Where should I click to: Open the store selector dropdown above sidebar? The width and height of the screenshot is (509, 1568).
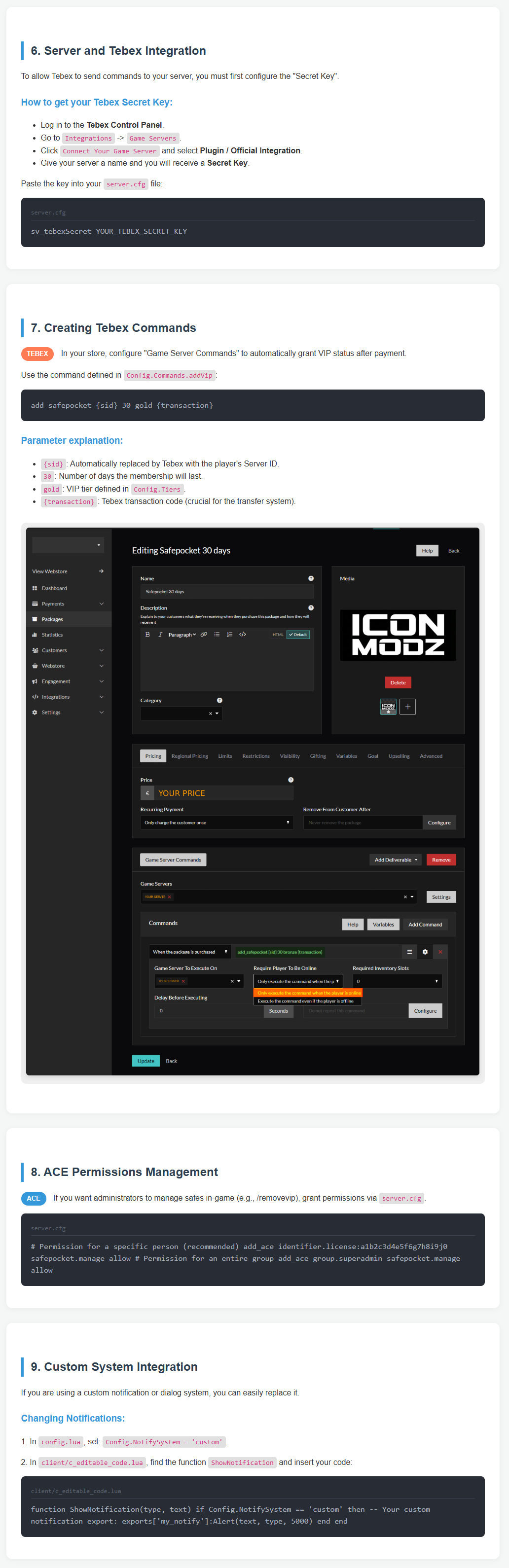pyautogui.click(x=68, y=545)
